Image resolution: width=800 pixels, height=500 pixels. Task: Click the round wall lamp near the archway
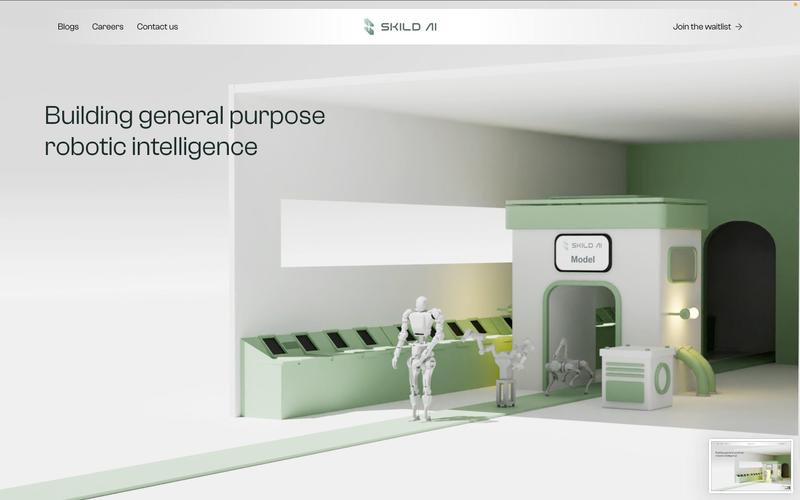pyautogui.click(x=687, y=314)
